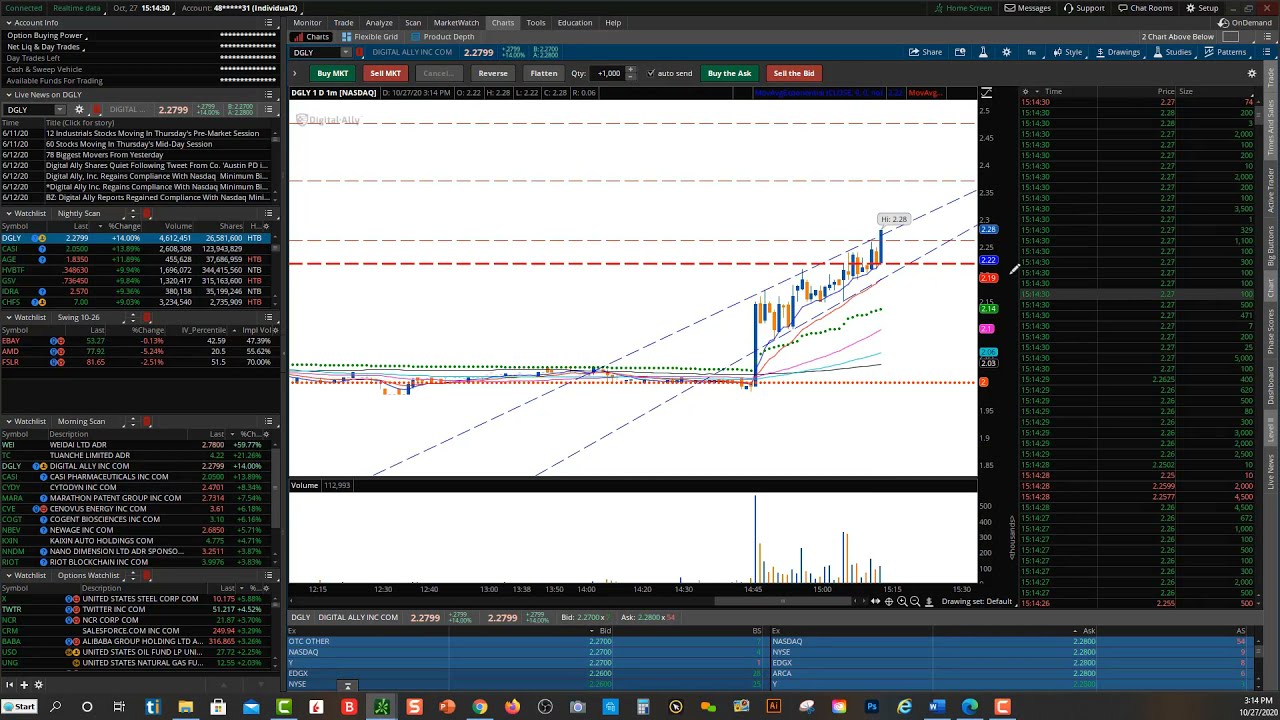Click the Sell MKT button
The height and width of the screenshot is (720, 1280).
point(385,73)
